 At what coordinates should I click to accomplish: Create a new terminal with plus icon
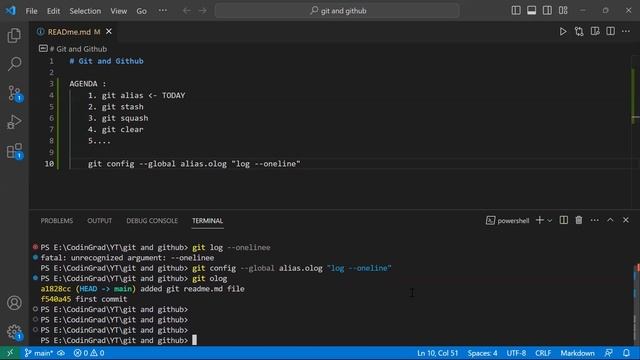(540, 220)
